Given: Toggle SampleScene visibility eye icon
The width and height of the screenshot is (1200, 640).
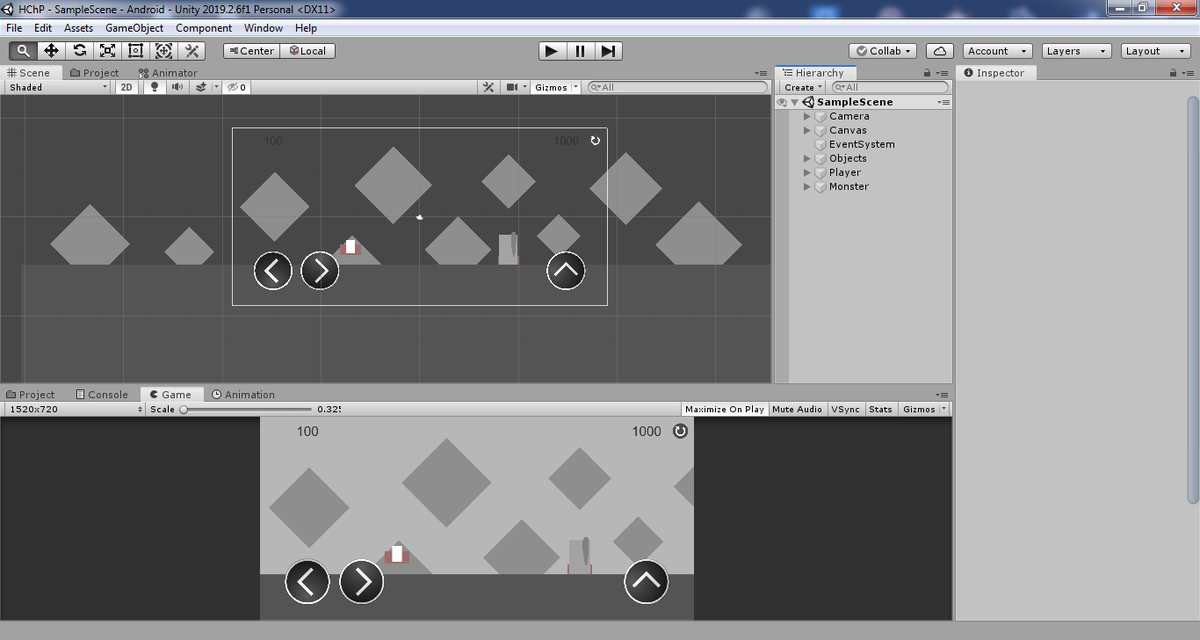Looking at the screenshot, I should pos(782,102).
